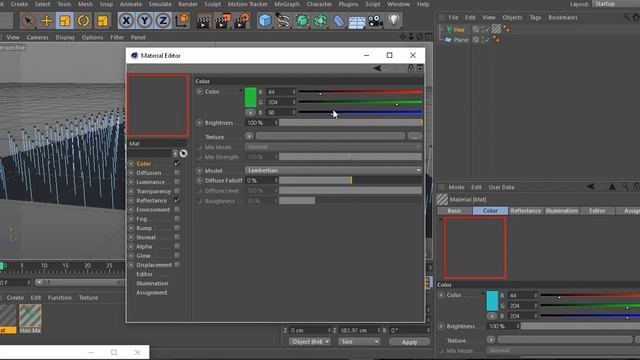Select Hair object in object manager
Image resolution: width=640 pixels, height=360 pixels.
[459, 29]
